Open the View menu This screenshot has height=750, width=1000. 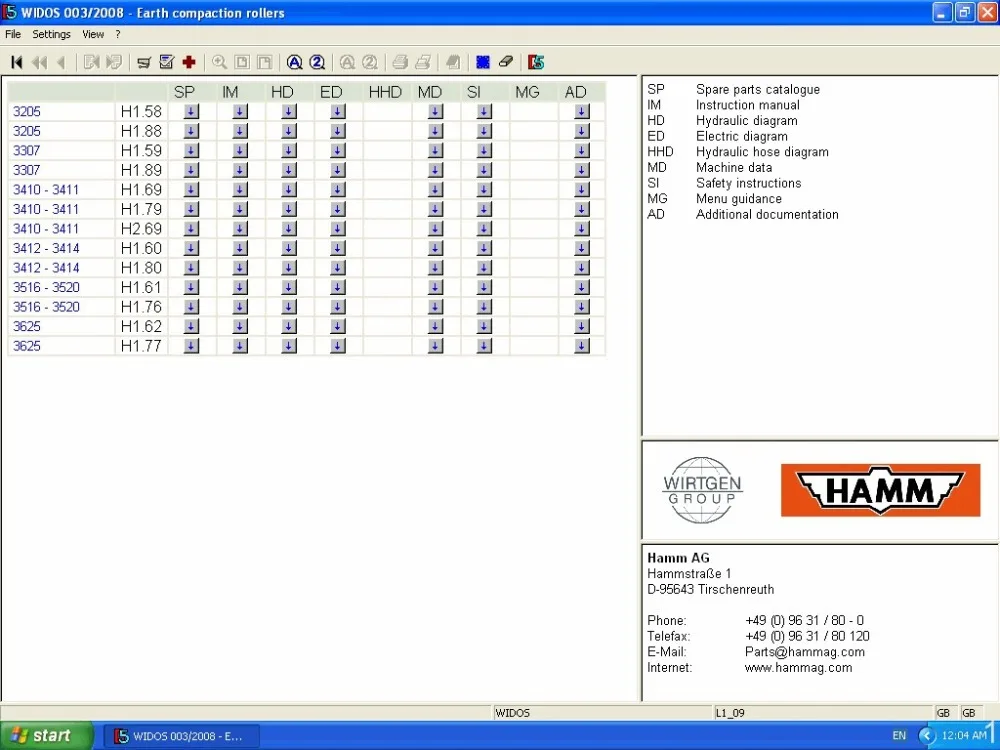click(93, 34)
